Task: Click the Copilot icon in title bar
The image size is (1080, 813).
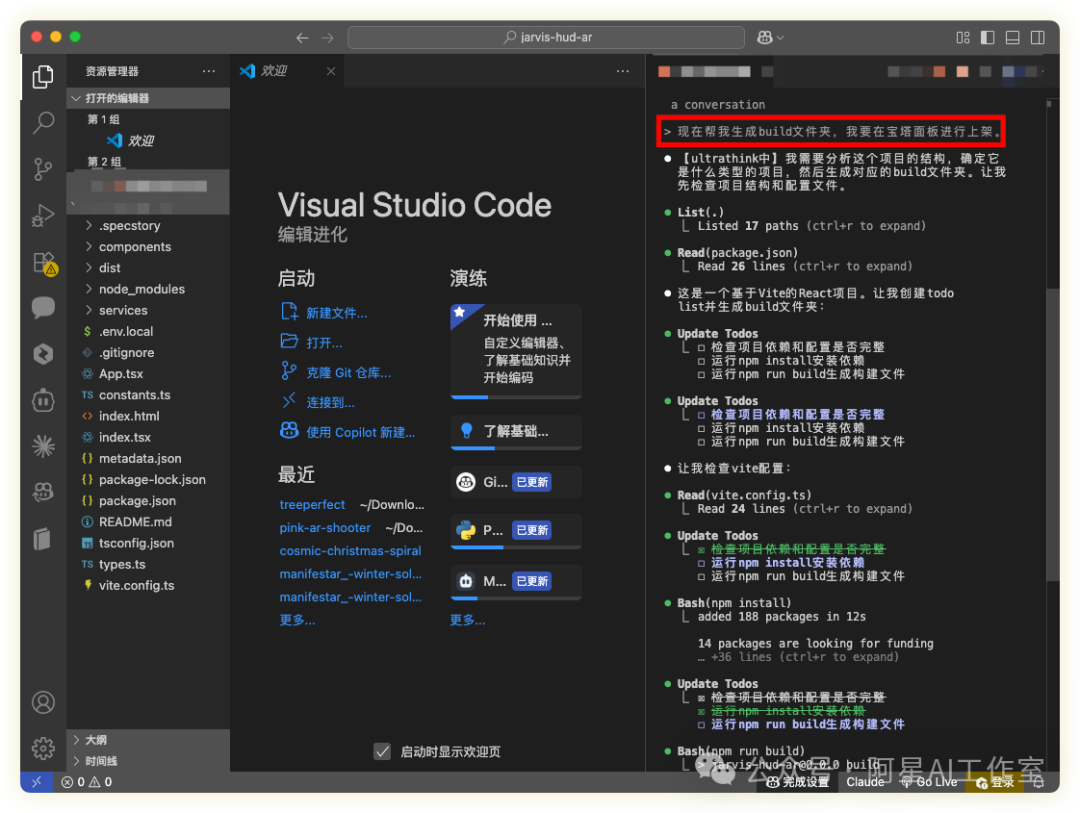Action: click(765, 38)
